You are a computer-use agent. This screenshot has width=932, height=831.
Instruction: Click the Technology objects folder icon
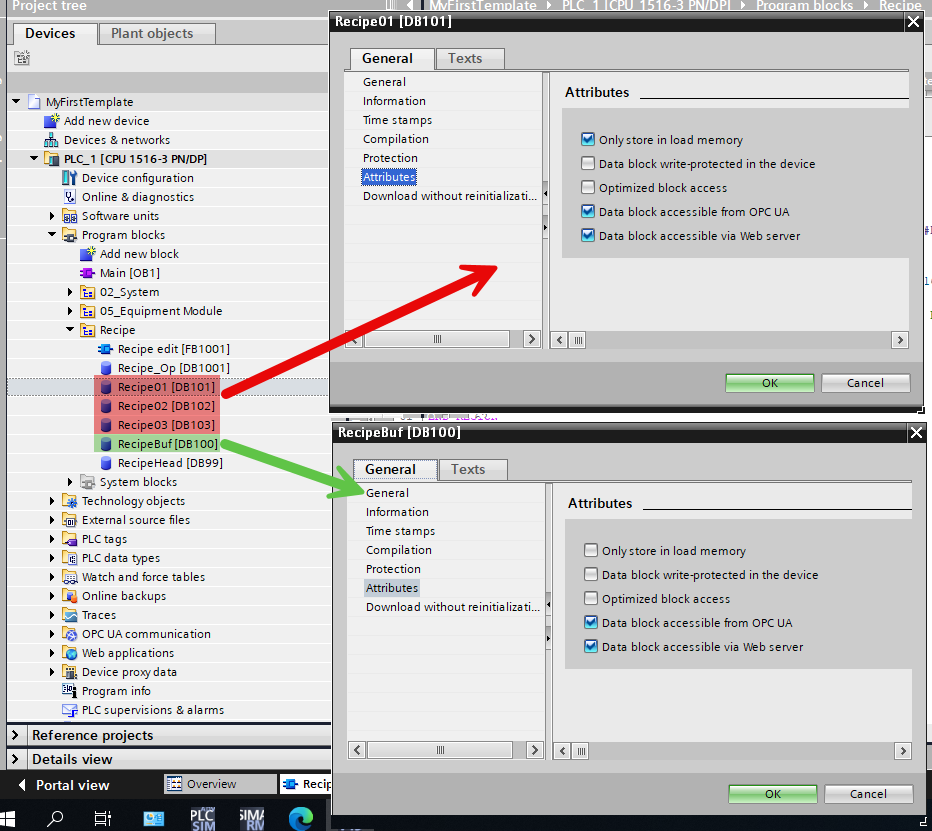click(70, 501)
